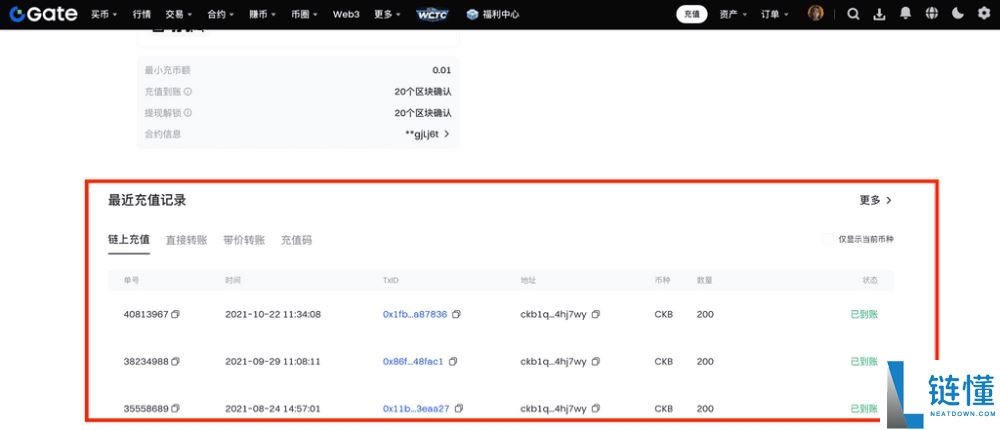Open the 行情 menu item

(142, 14)
